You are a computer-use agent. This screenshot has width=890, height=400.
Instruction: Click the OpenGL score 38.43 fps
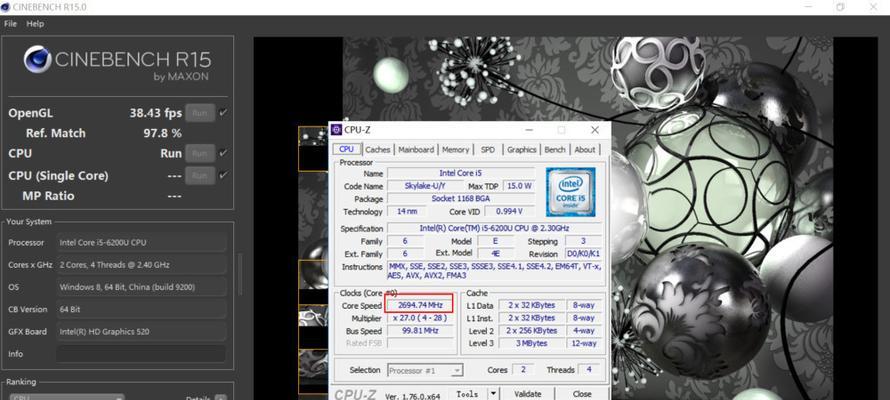[156, 113]
